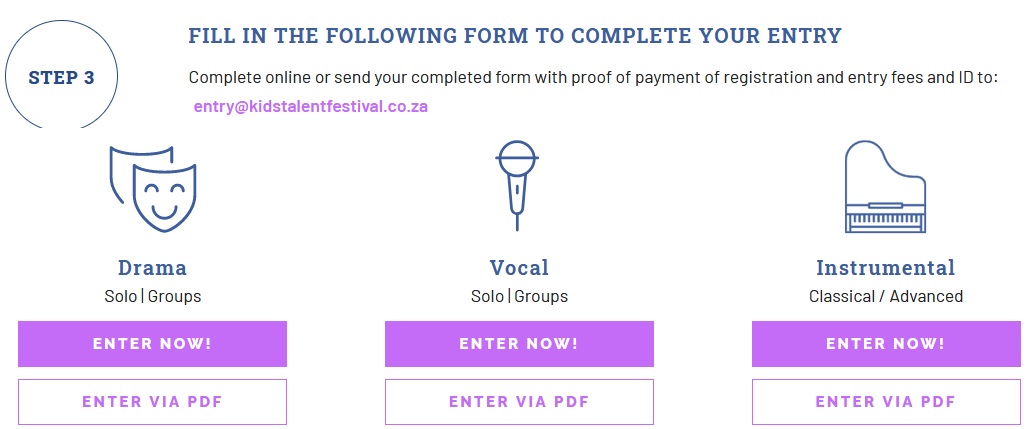Click Solo | Groups subtitle under Vocal
This screenshot has height=429, width=1035.
click(519, 296)
